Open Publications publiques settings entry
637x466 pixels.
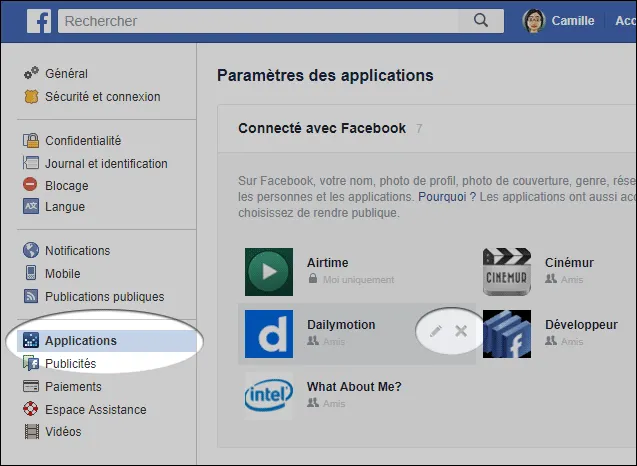[105, 297]
